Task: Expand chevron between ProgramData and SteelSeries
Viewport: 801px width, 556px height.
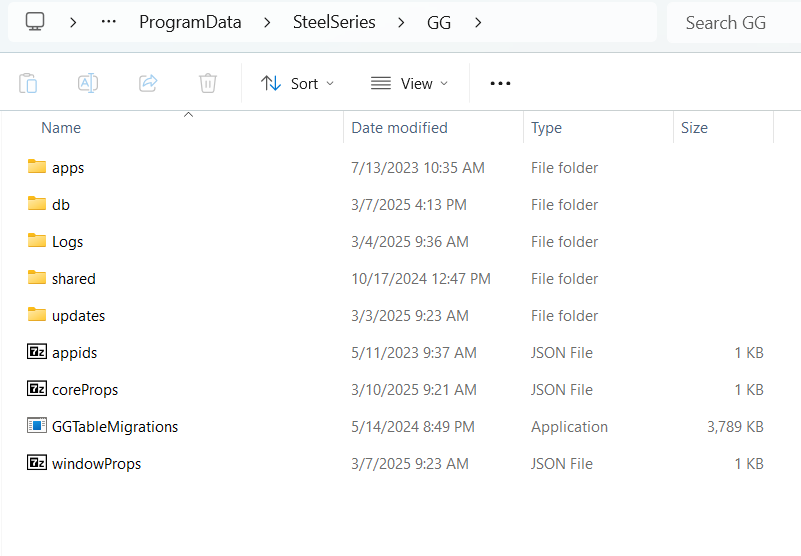Action: click(267, 22)
